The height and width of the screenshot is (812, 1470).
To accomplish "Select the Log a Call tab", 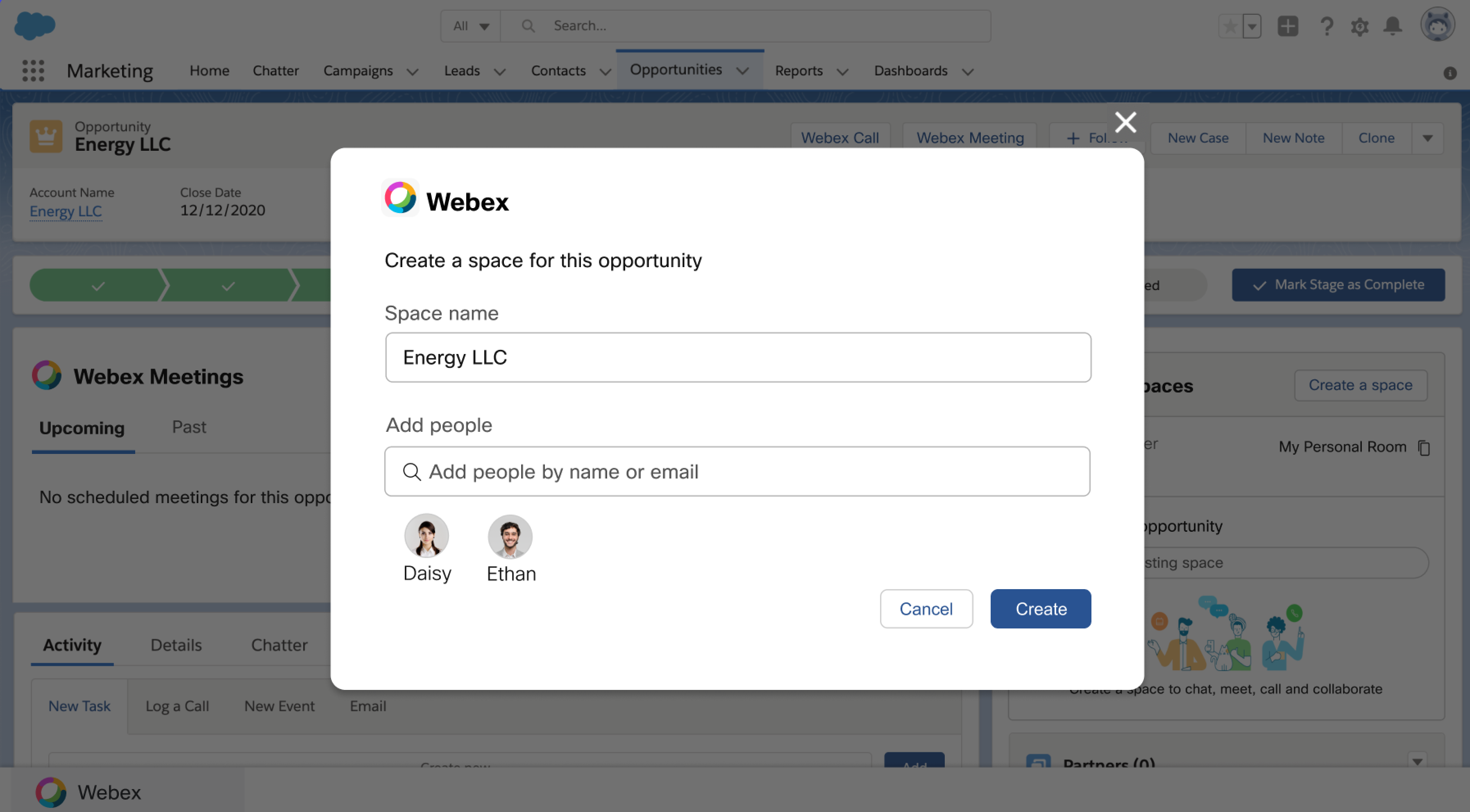I will pos(177,706).
